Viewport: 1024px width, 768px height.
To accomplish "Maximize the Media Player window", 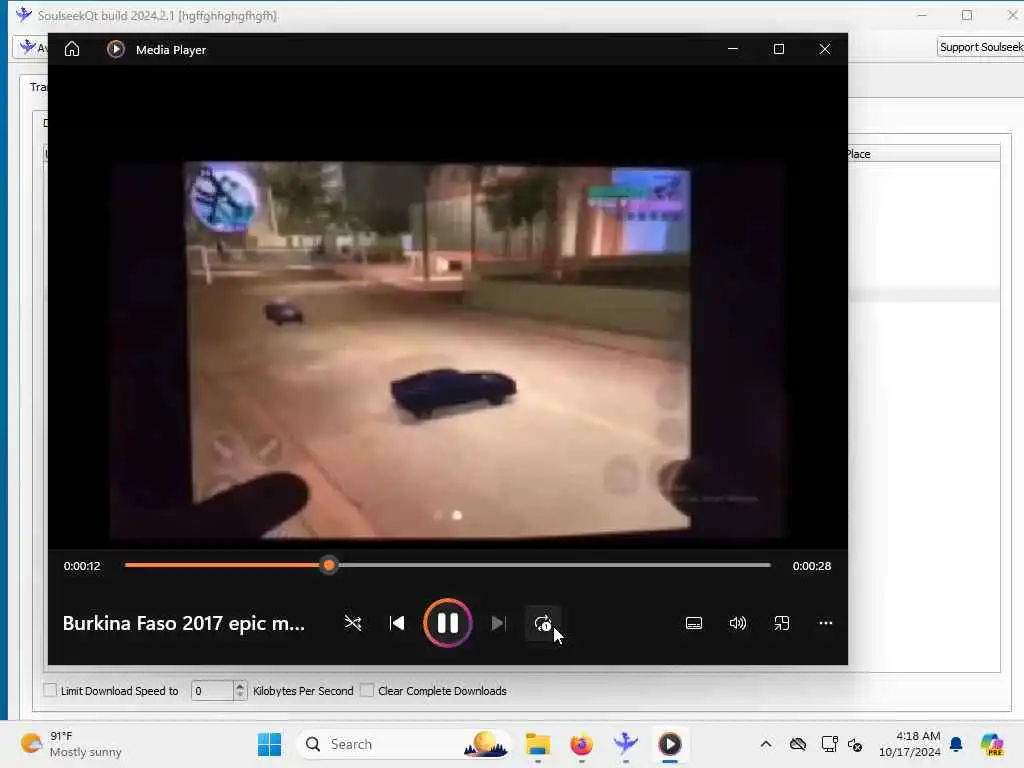I will pos(778,49).
